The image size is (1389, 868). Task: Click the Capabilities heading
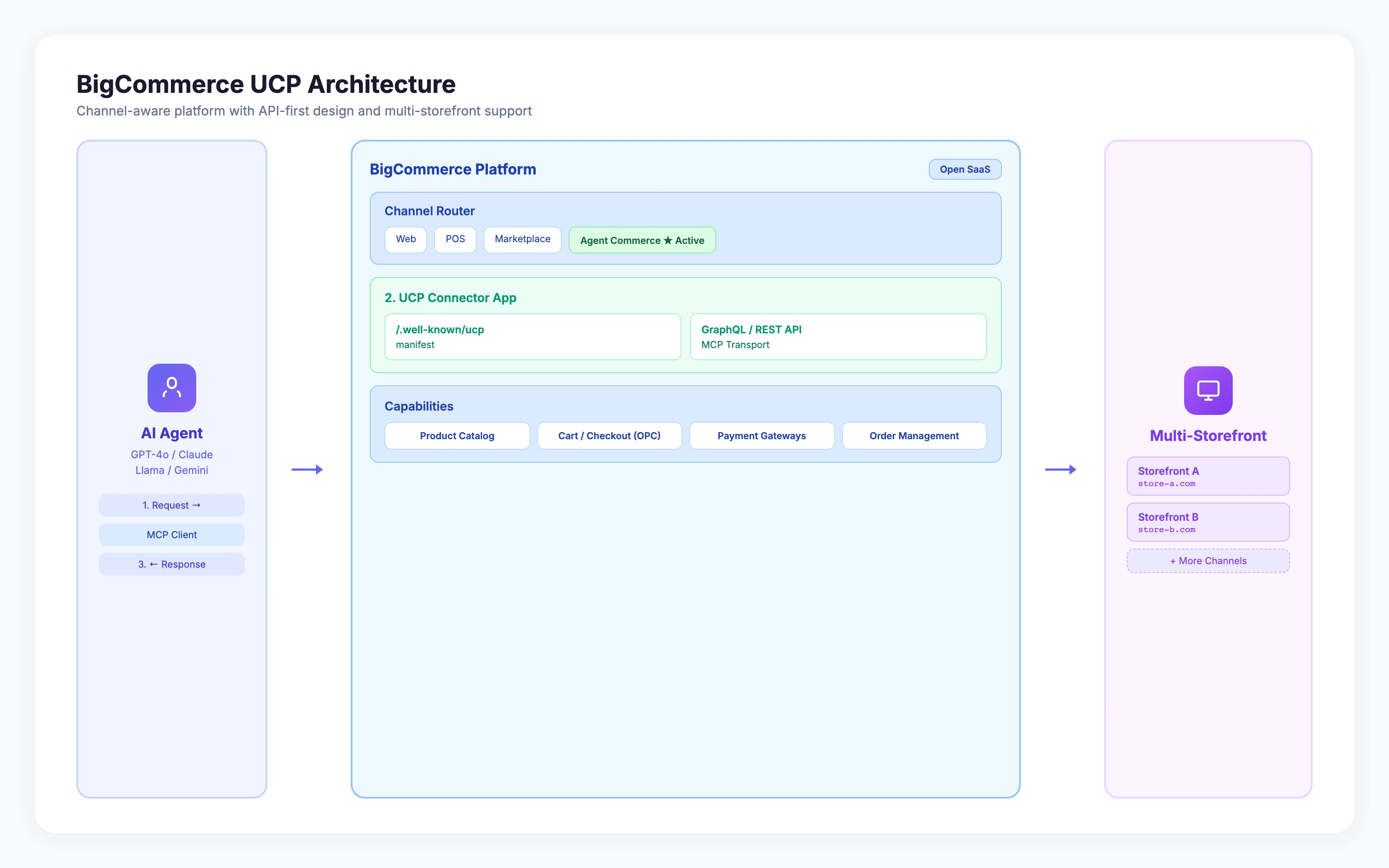click(418, 406)
